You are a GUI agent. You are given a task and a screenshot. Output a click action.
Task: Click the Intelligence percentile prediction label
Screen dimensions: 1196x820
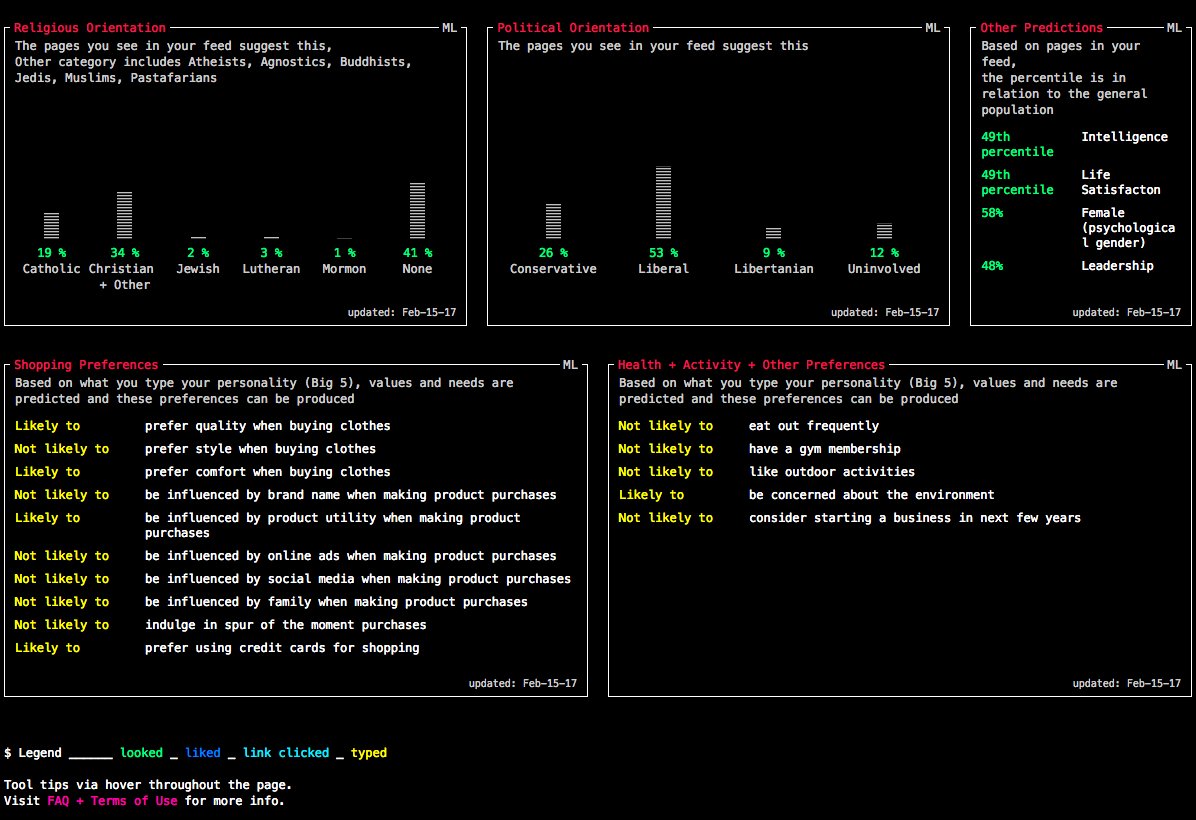click(1124, 137)
